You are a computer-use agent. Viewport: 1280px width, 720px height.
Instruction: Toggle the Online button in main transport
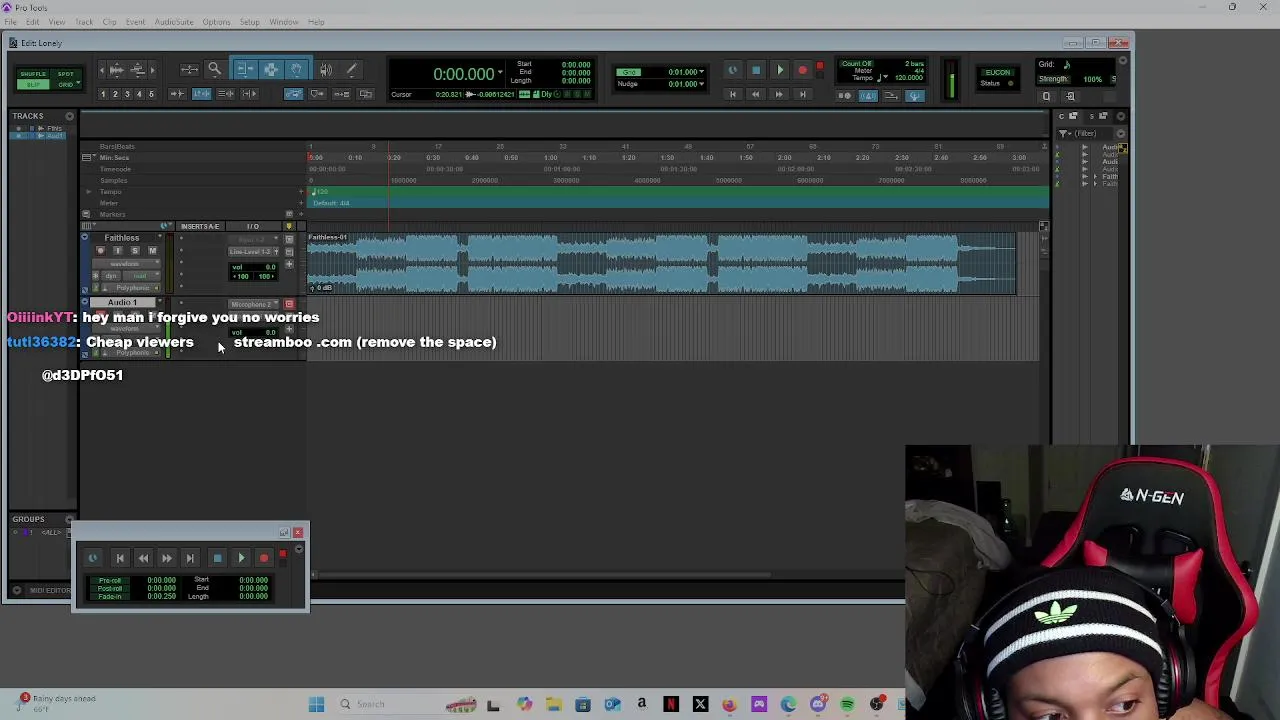[733, 70]
